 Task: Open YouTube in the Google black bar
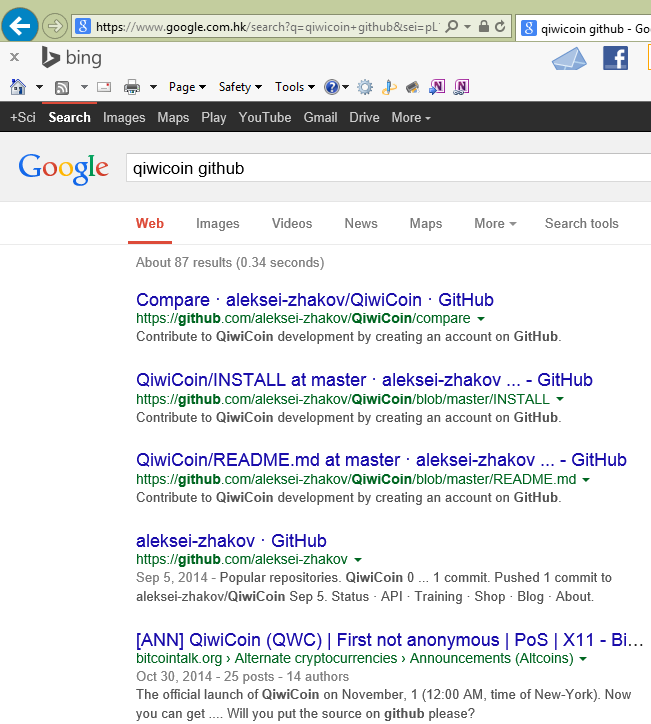pyautogui.click(x=265, y=117)
